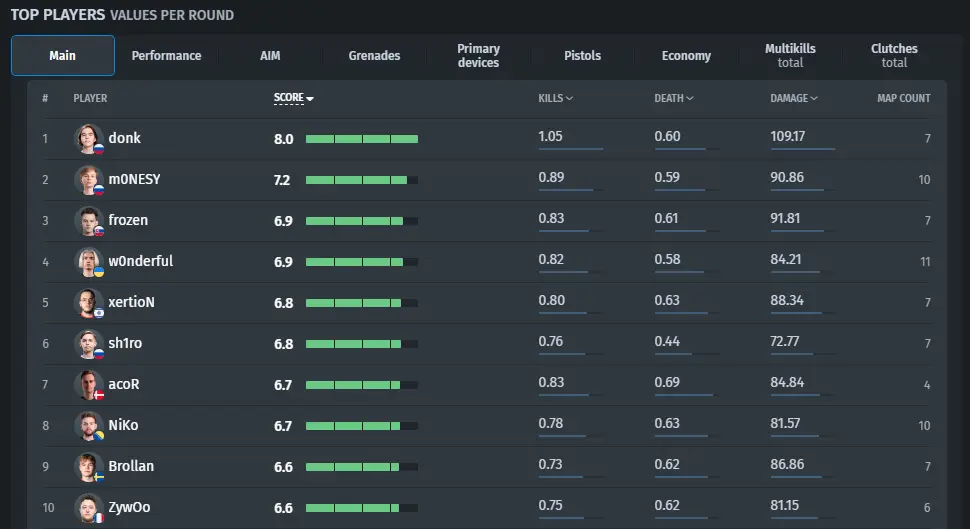This screenshot has width=970, height=529.
Task: Switch to the Performance tab
Action: [166, 56]
